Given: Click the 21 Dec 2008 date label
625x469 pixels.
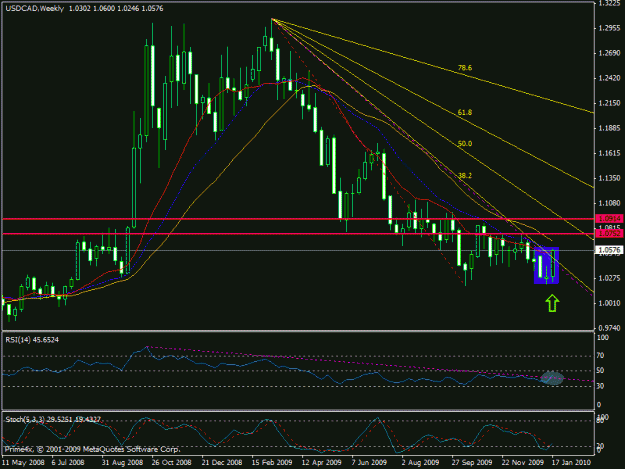Looking at the screenshot, I should point(222,462).
